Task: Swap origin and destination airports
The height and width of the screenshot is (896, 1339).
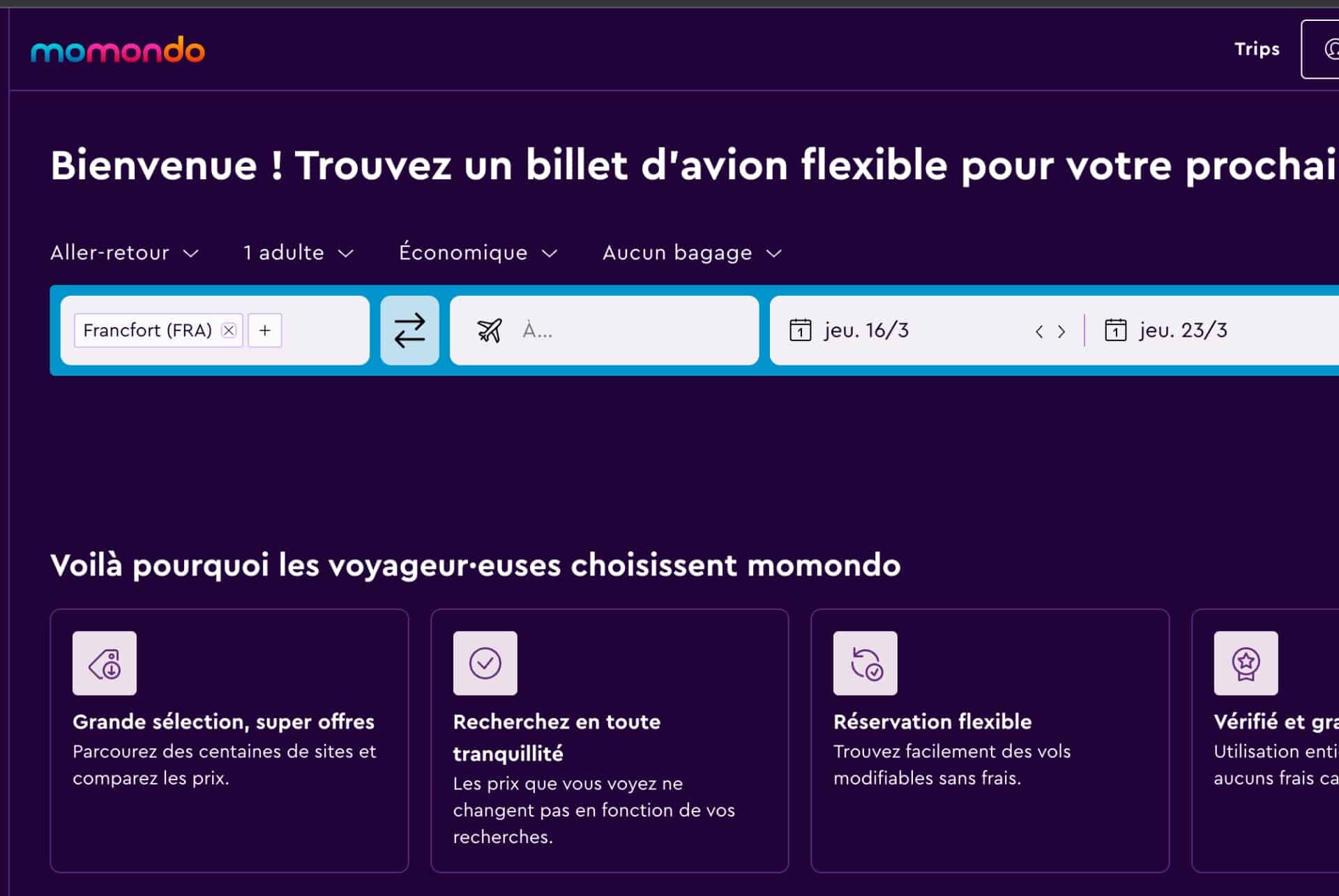Action: pyautogui.click(x=409, y=331)
